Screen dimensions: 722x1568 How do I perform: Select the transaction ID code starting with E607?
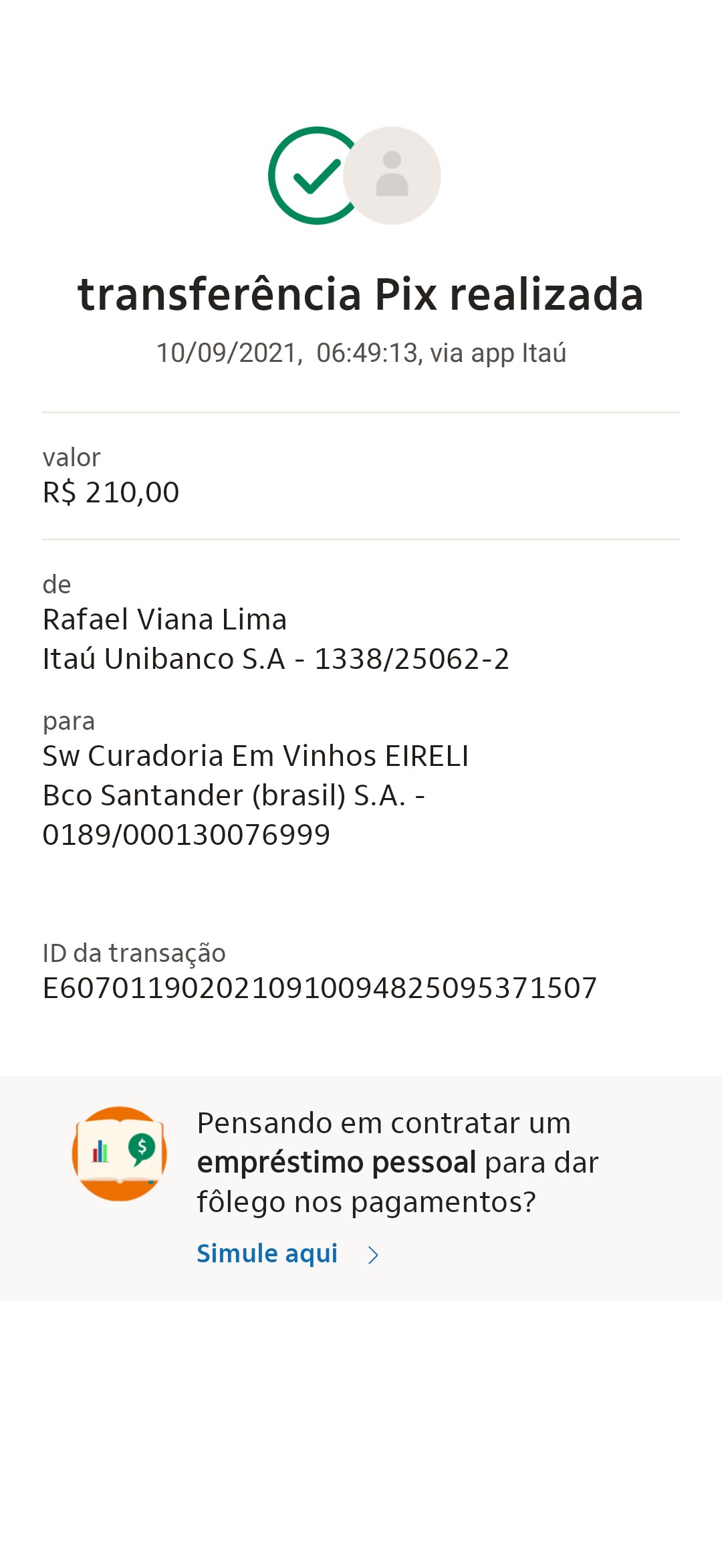[x=320, y=988]
